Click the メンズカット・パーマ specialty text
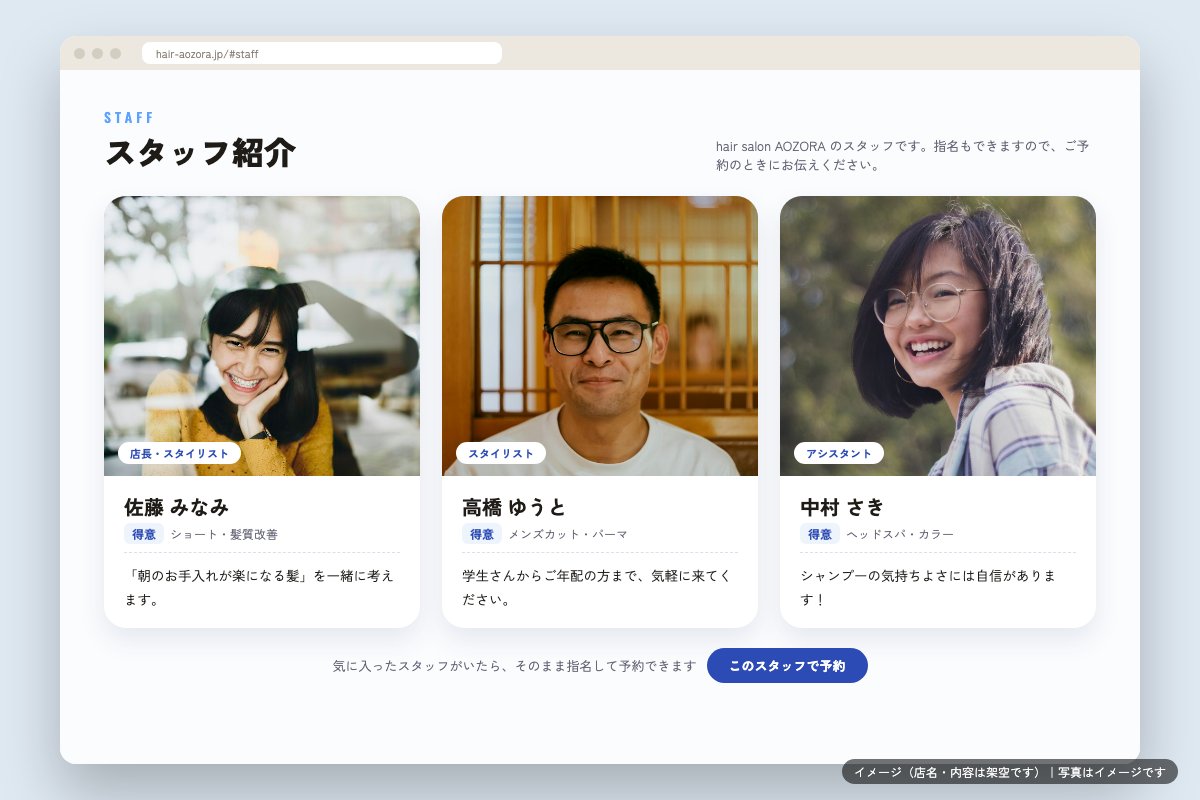The width and height of the screenshot is (1200, 800). coord(568,534)
